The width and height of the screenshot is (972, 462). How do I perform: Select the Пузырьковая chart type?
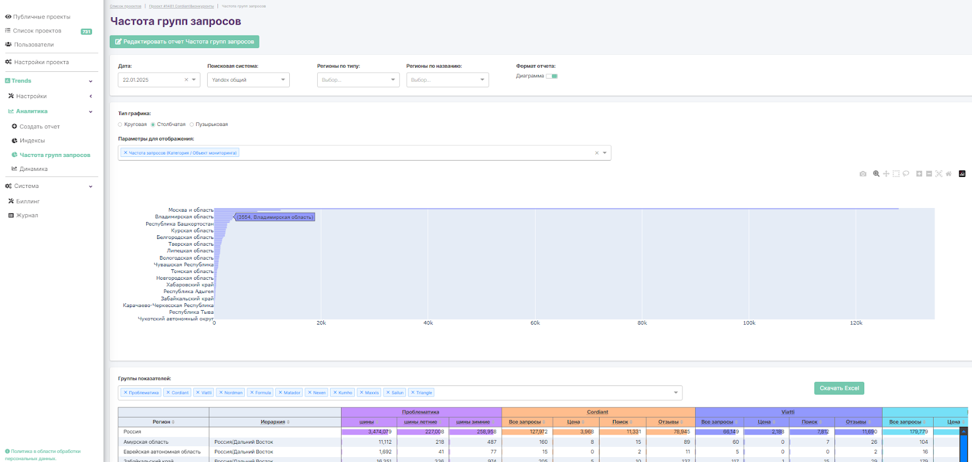click(x=192, y=124)
